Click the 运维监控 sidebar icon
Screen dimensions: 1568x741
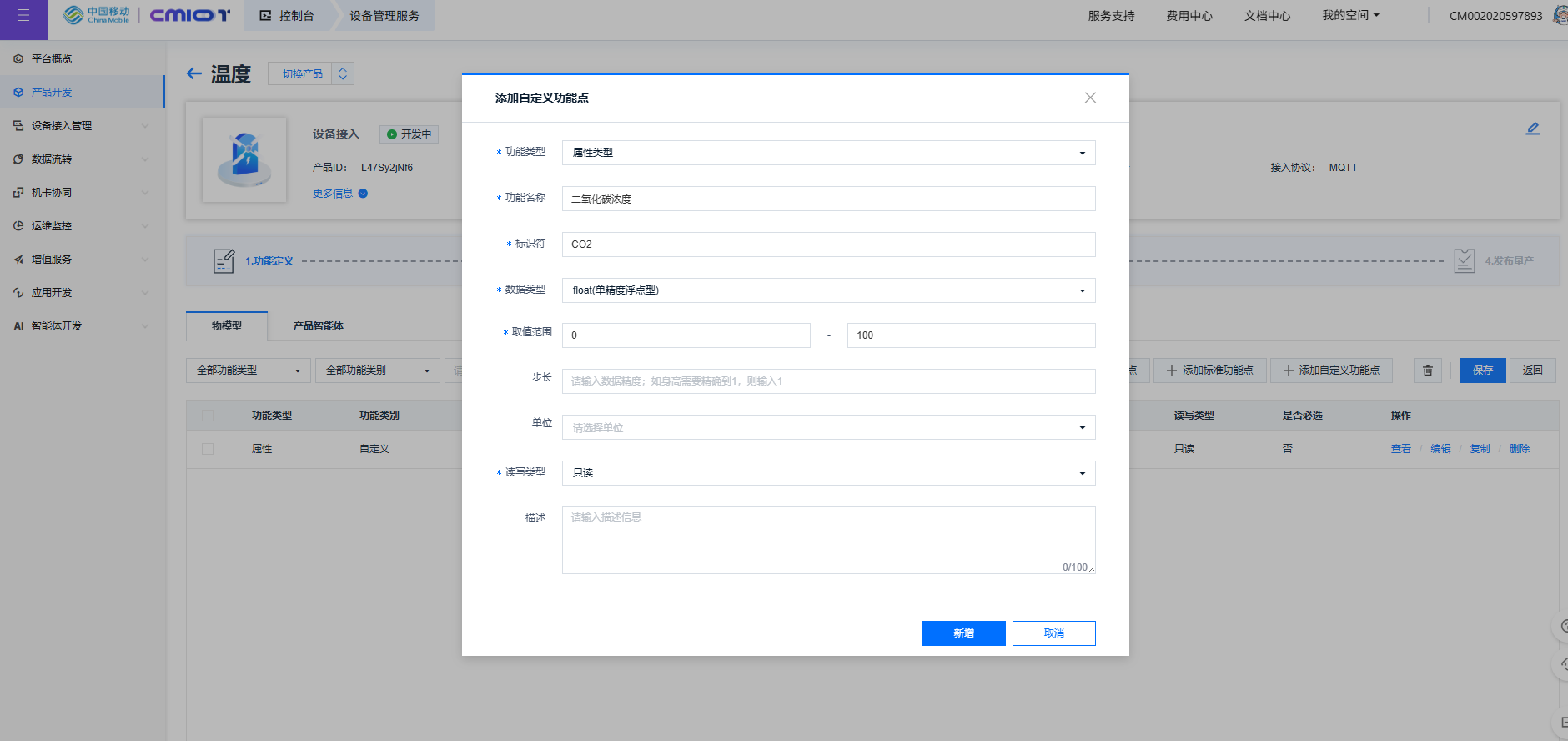[x=18, y=226]
